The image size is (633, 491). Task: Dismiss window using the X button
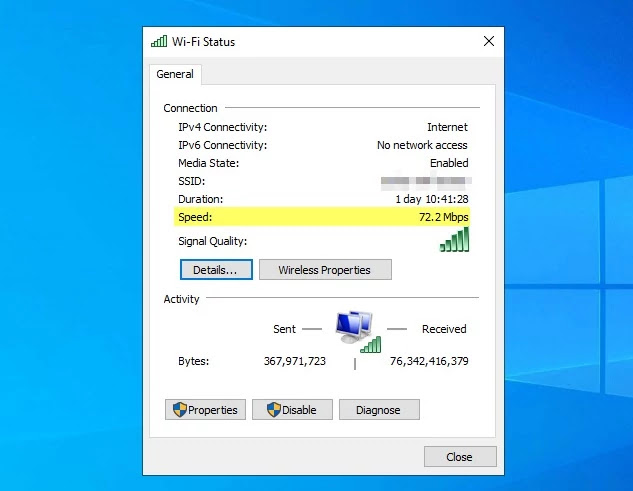click(489, 41)
